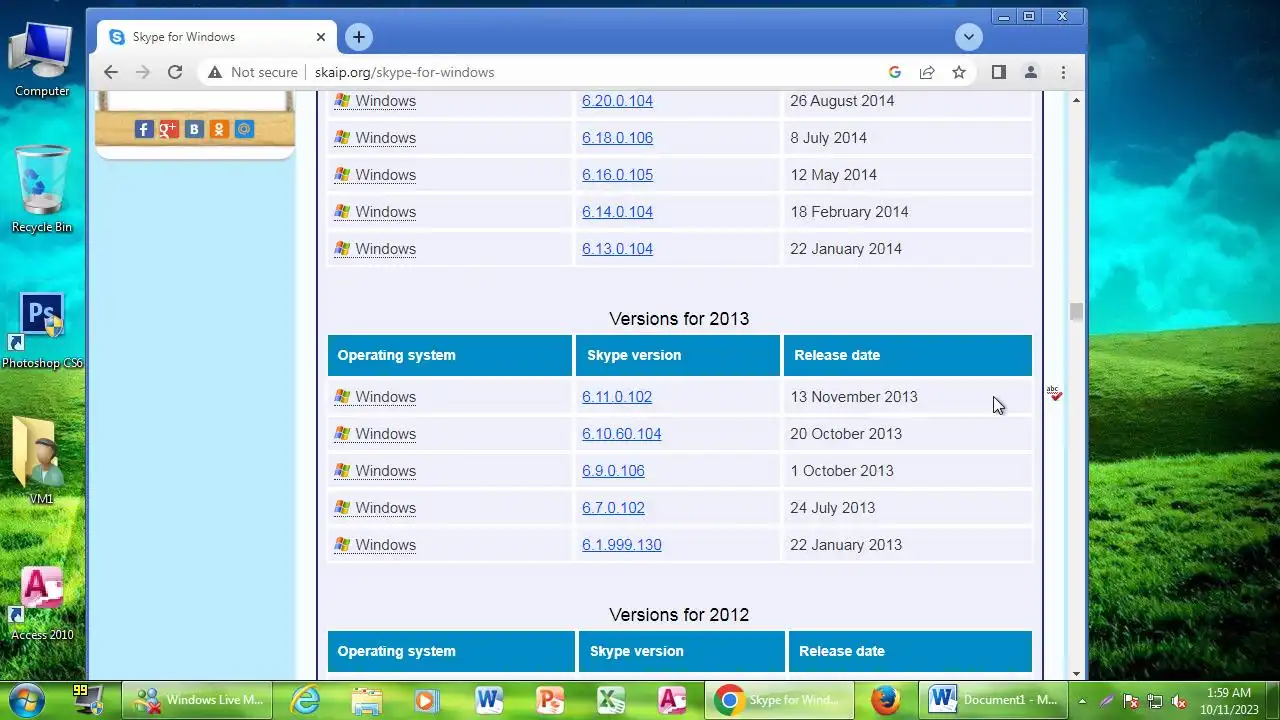Launch Windows Media Player from taskbar
This screenshot has width=1280, height=720.
click(427, 700)
